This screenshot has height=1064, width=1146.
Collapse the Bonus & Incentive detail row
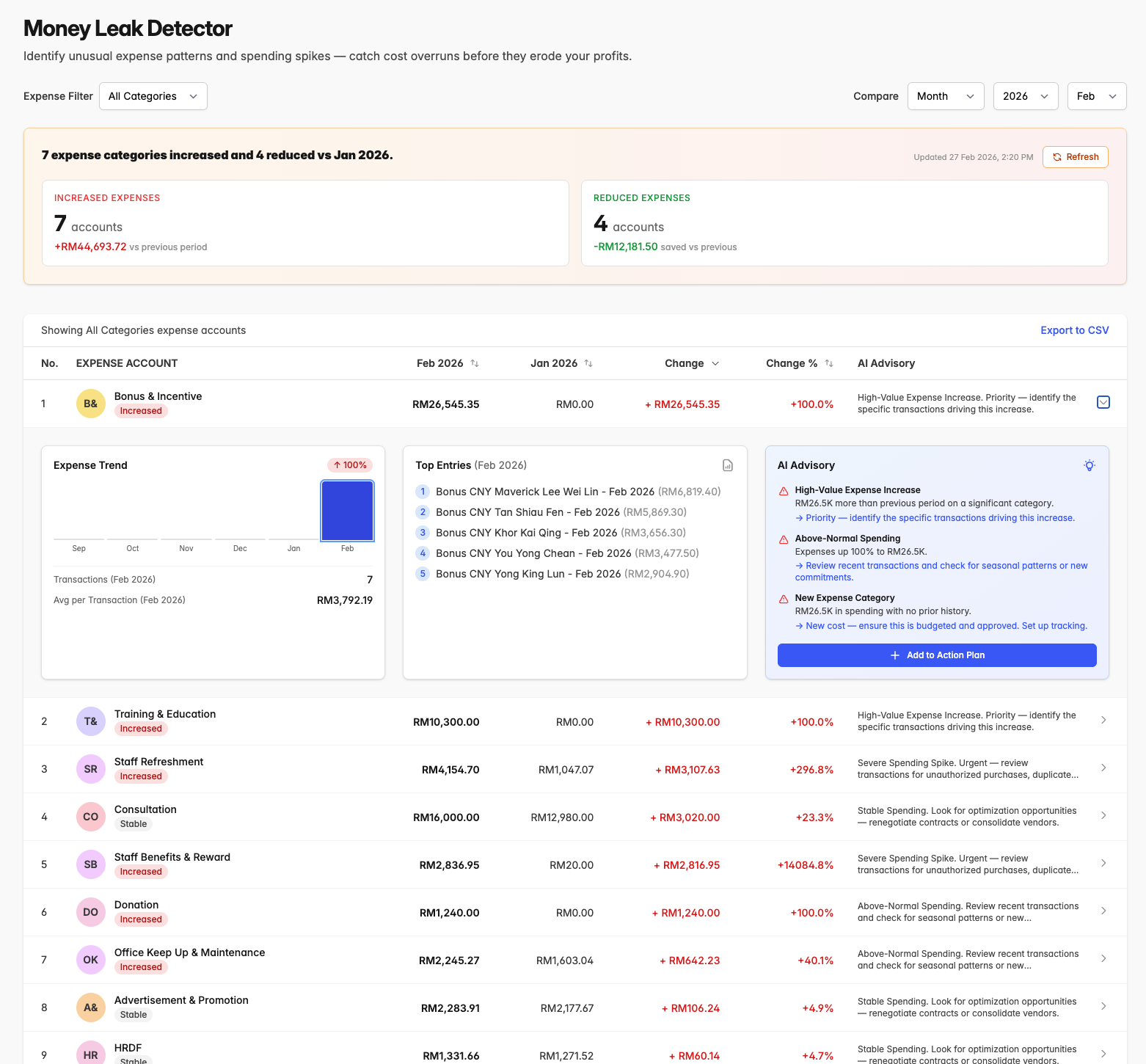point(1103,403)
